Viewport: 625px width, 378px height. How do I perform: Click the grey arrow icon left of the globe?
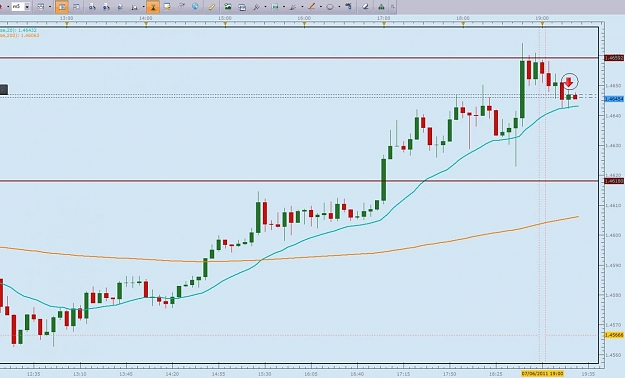(x=181, y=6)
